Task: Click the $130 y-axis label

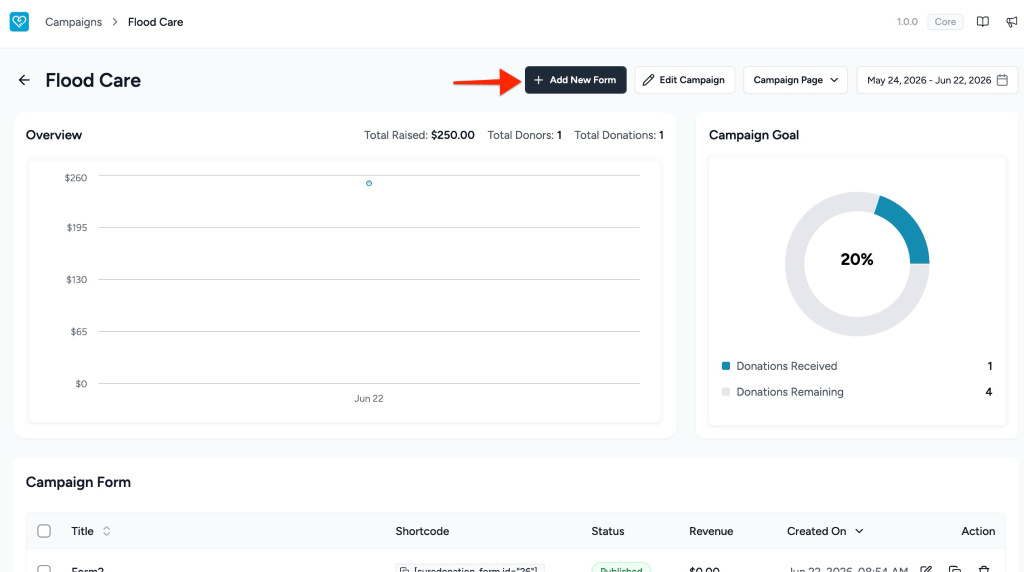Action: (76, 279)
